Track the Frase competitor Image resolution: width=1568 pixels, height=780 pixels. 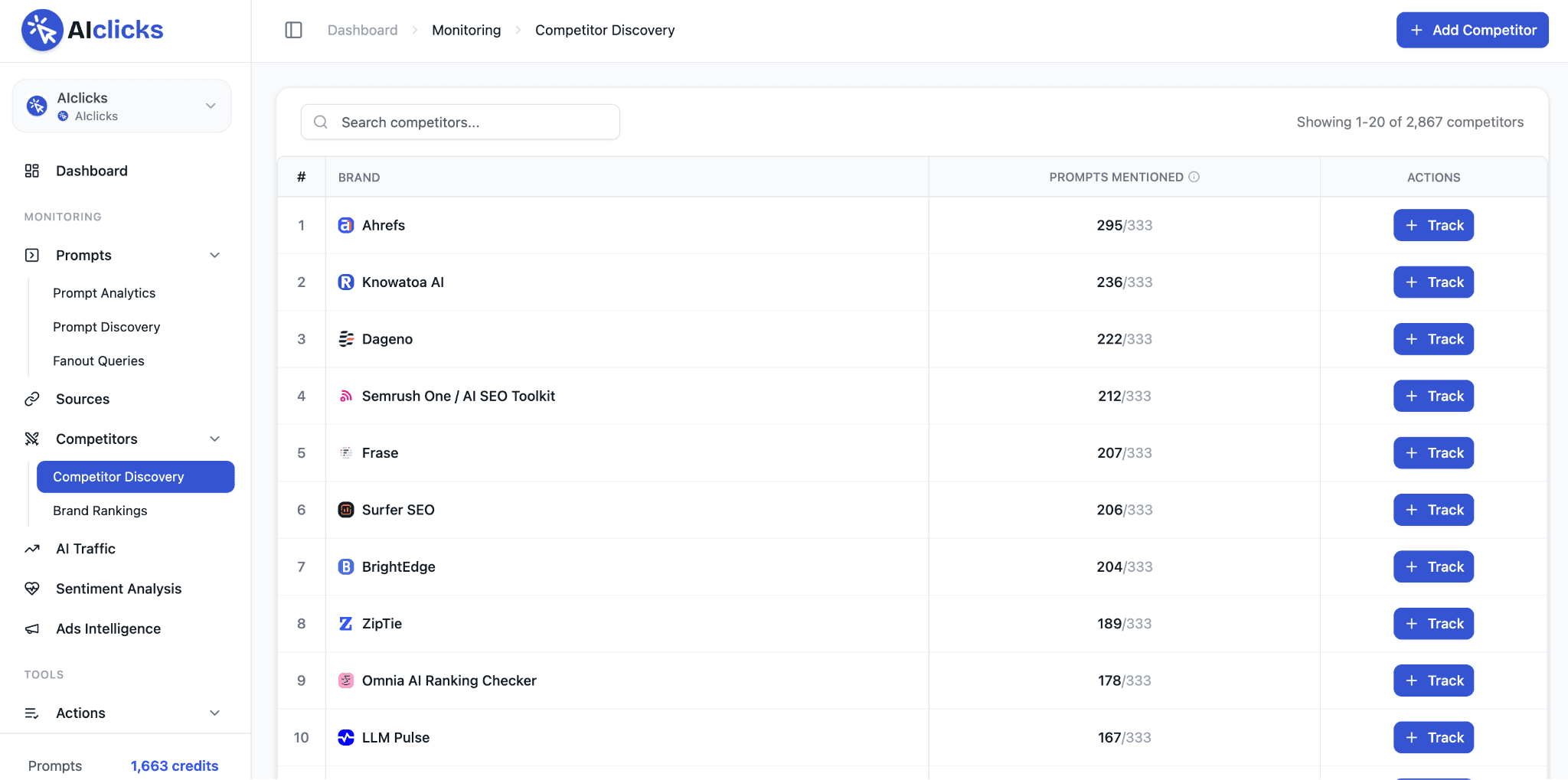1433,452
